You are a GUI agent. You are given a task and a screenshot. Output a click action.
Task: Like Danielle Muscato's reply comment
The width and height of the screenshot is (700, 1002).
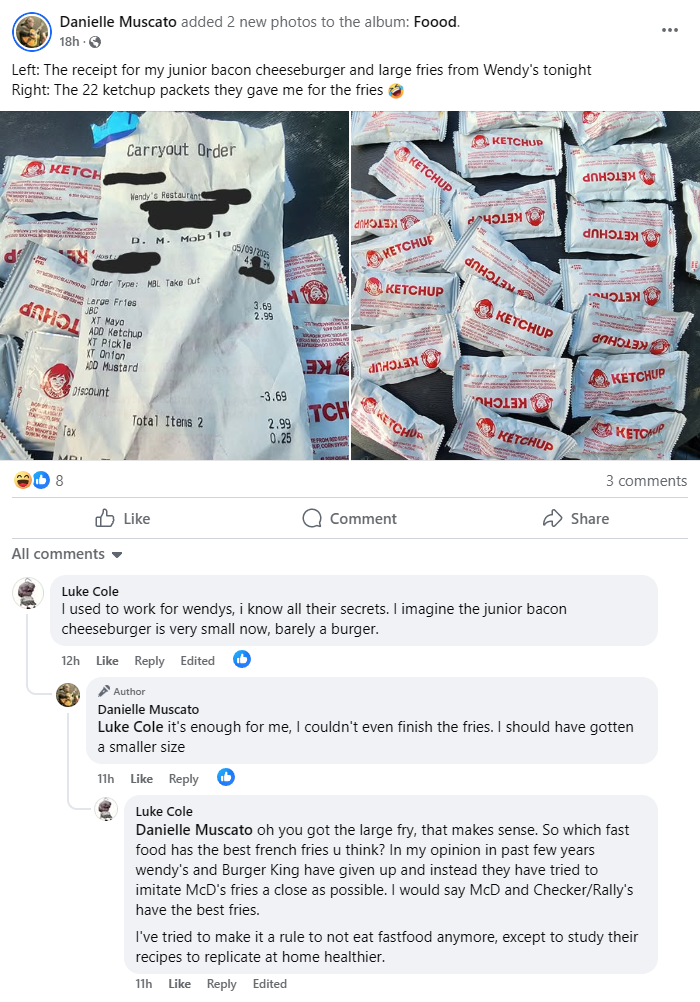click(141, 779)
